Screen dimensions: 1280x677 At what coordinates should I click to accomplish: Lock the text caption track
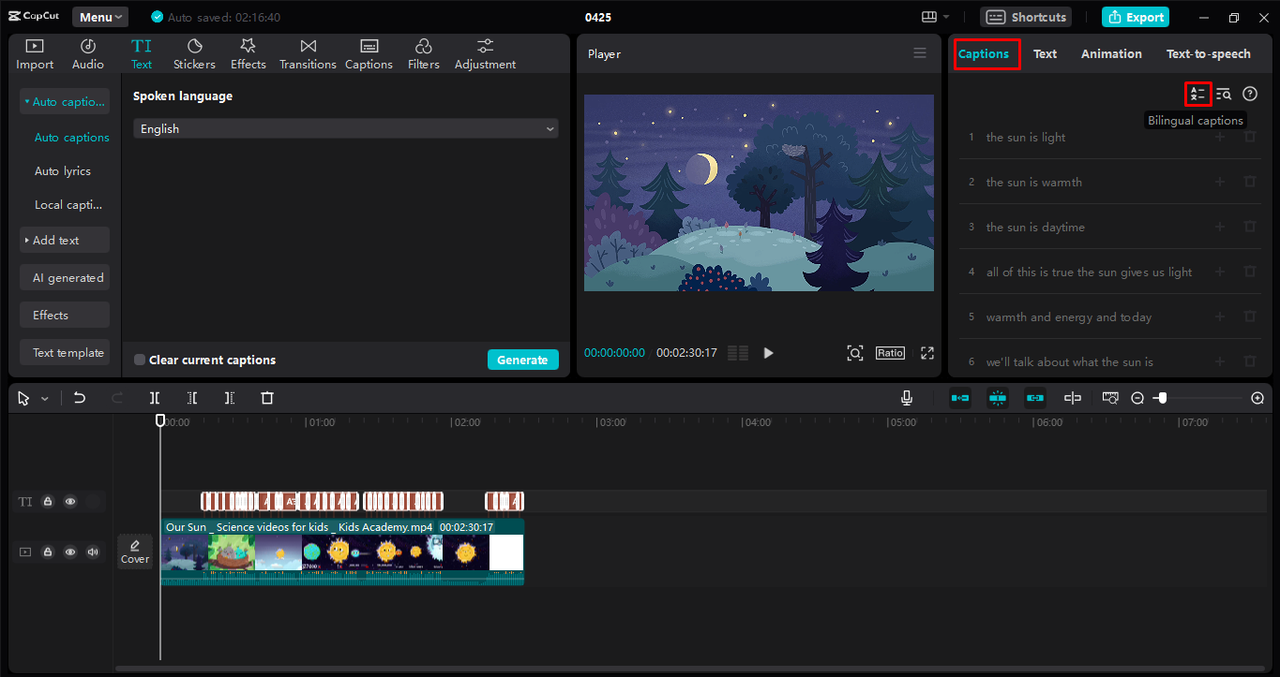point(47,502)
